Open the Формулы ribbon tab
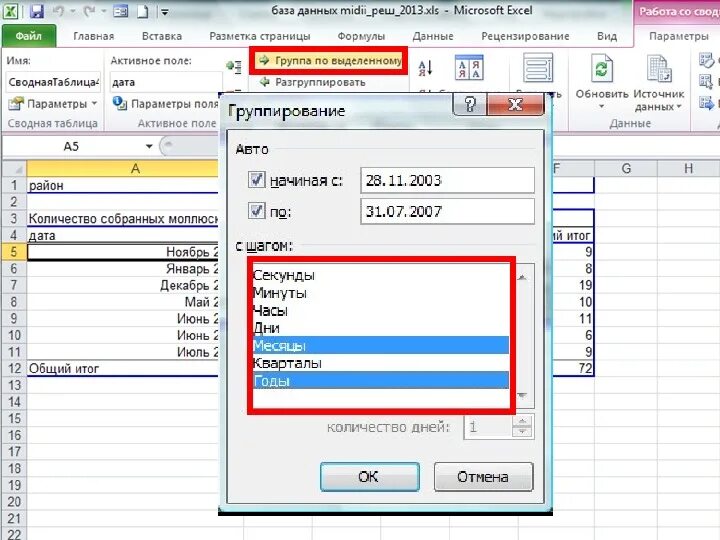Screen dimensions: 720x540 coord(361,36)
